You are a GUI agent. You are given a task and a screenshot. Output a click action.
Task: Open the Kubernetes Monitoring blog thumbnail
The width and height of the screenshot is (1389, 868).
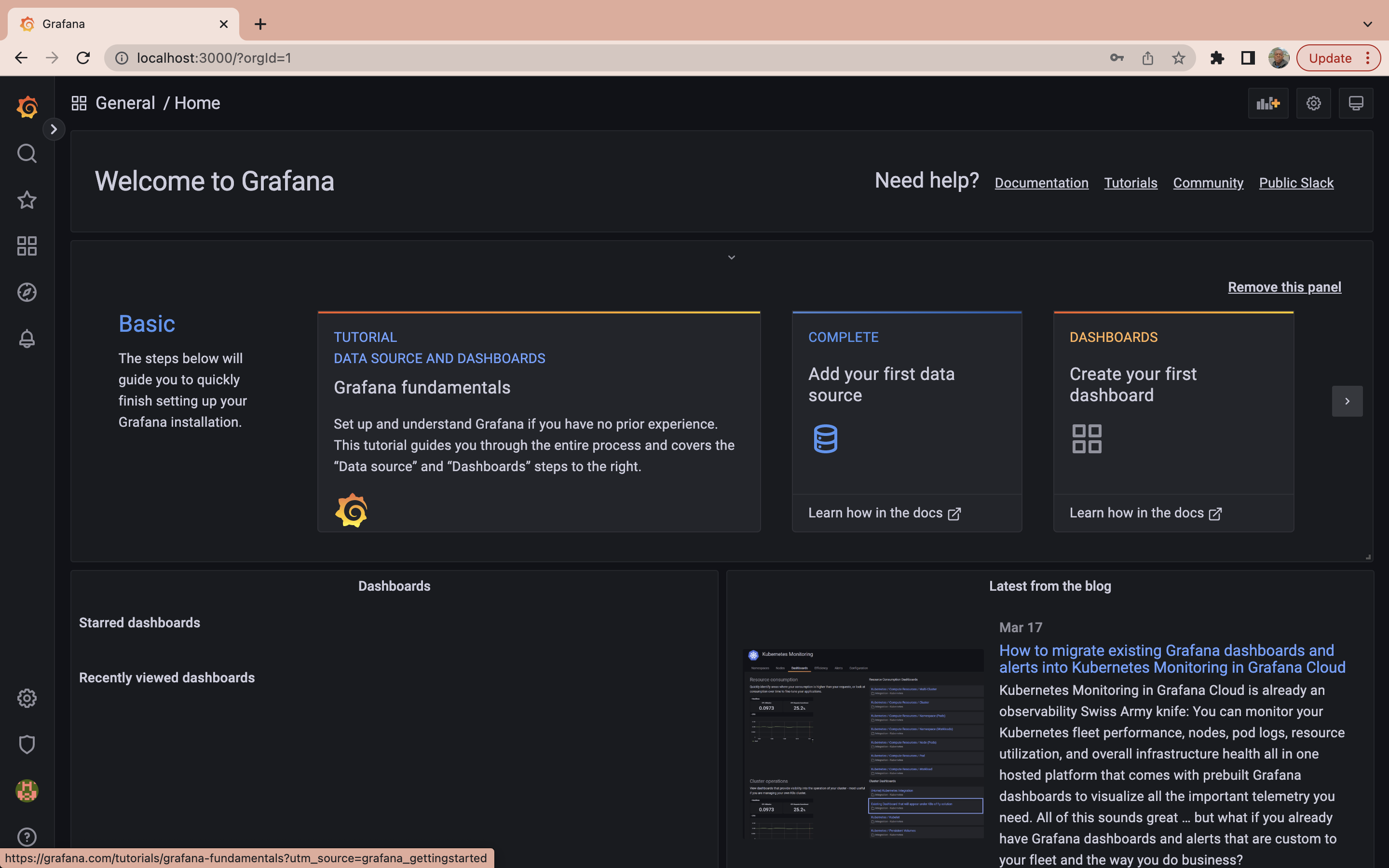point(863,744)
